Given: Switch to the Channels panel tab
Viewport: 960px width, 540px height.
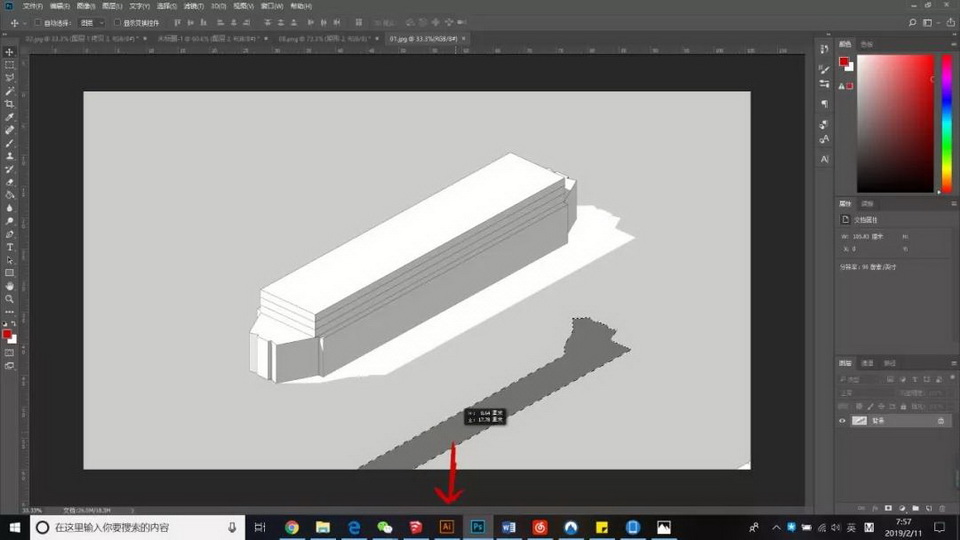Looking at the screenshot, I should pyautogui.click(x=868, y=363).
